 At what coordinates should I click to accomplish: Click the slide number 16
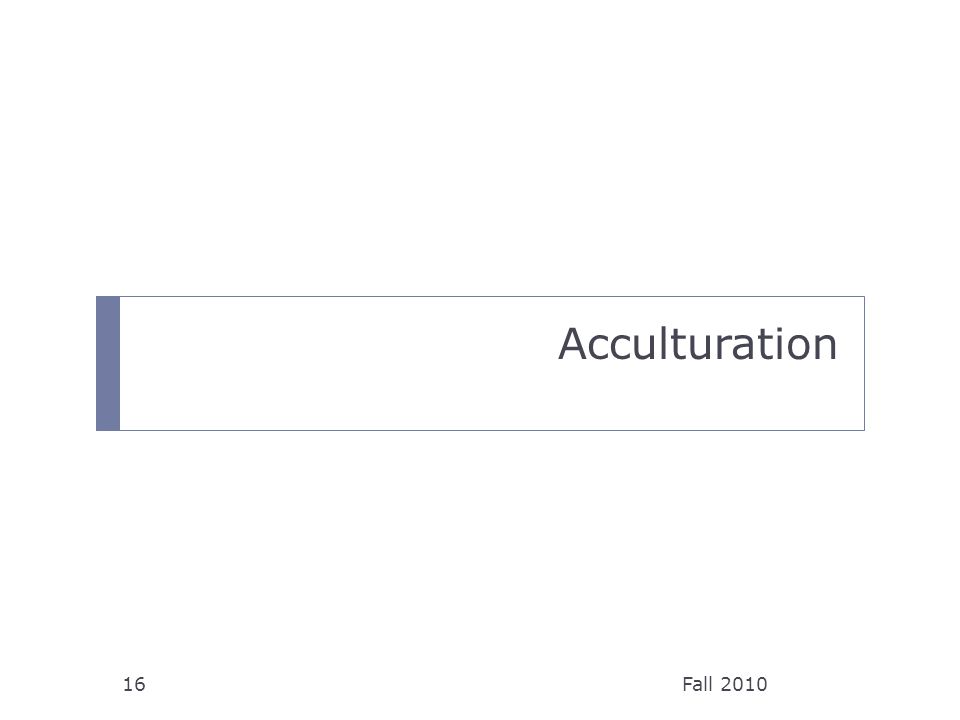[x=134, y=684]
